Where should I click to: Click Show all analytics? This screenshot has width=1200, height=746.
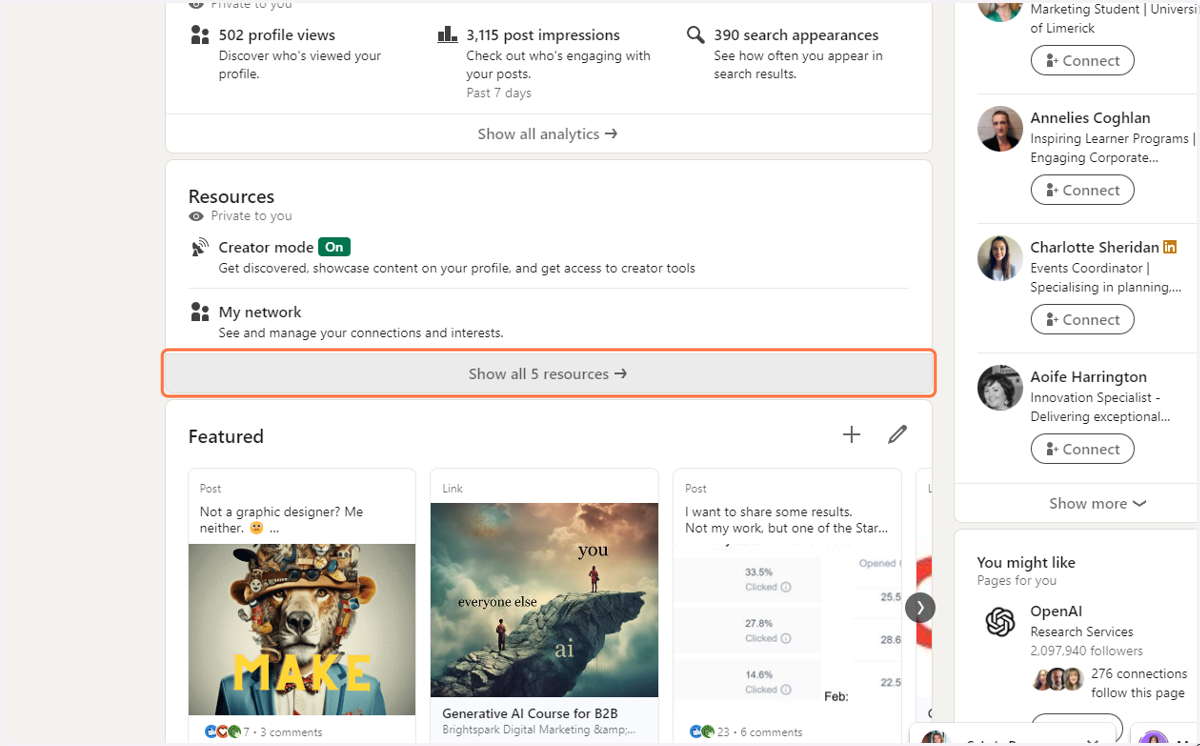pyautogui.click(x=548, y=134)
